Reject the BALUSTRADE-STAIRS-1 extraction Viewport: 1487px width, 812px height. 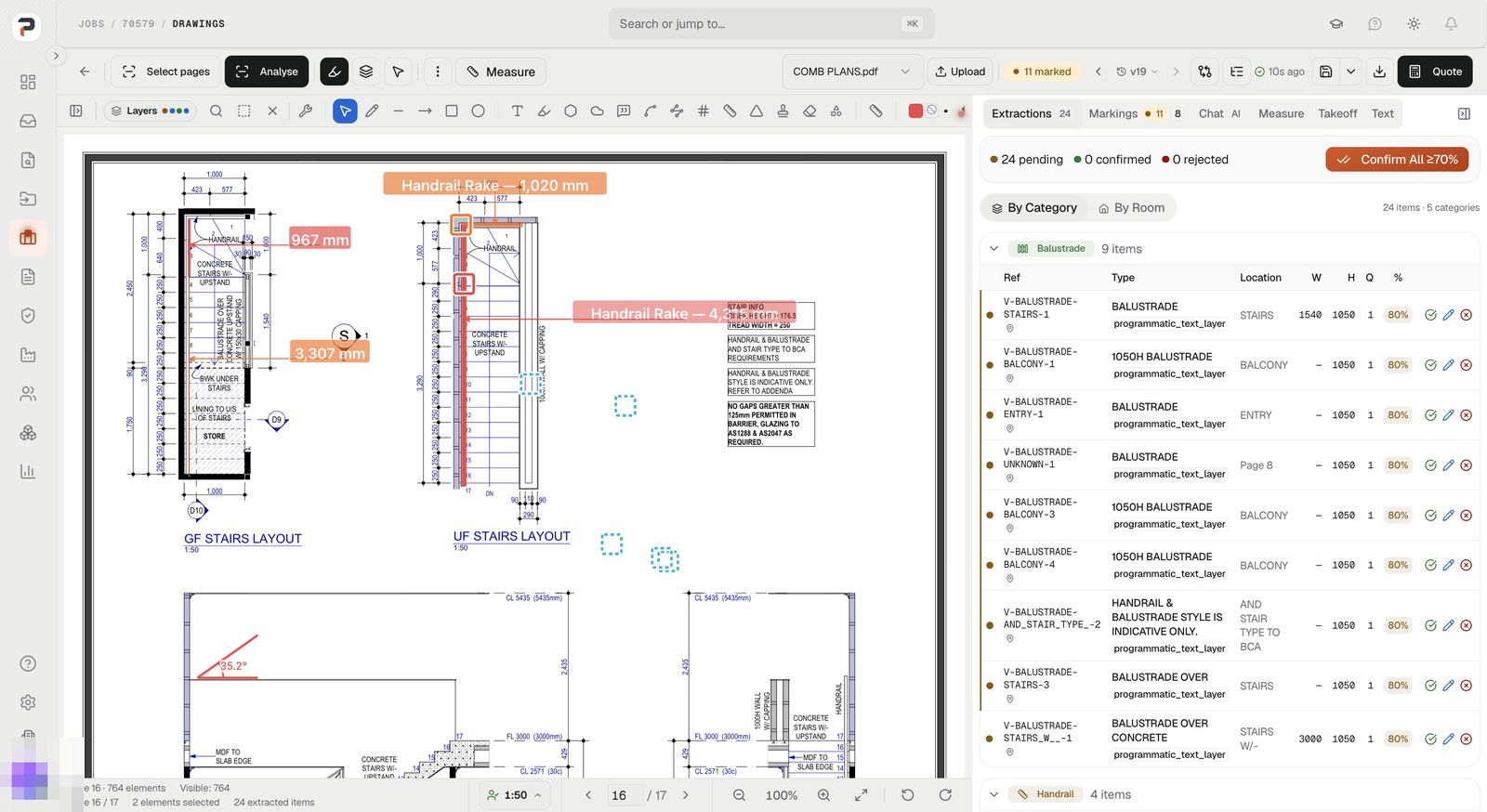tap(1466, 315)
